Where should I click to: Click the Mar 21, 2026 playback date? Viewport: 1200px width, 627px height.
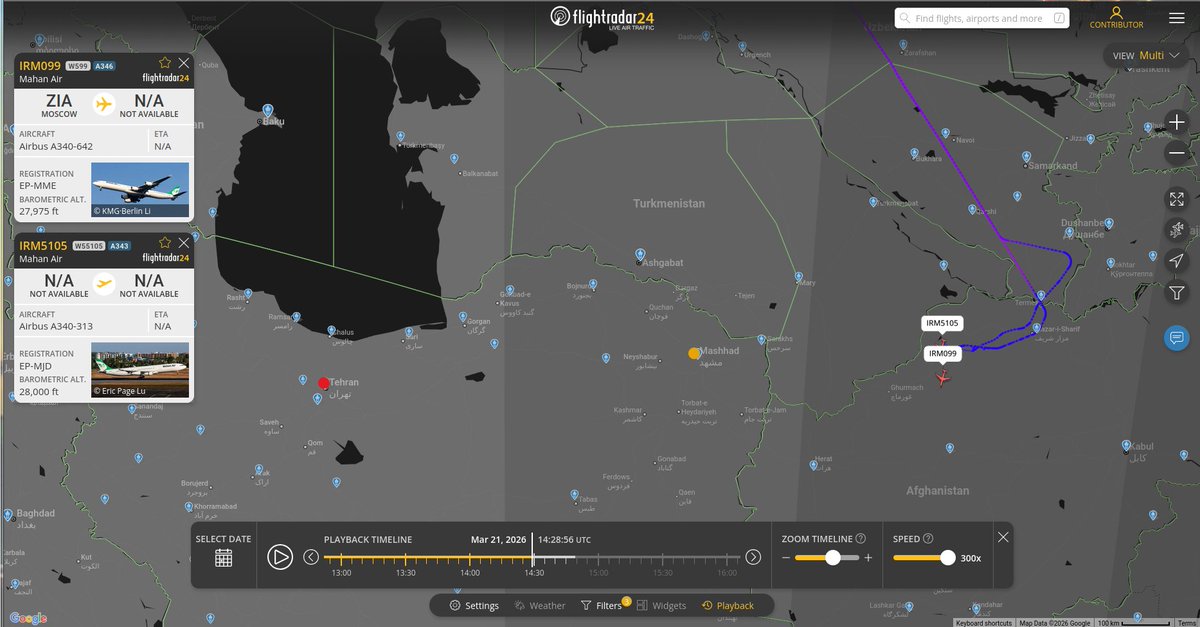[x=498, y=539]
